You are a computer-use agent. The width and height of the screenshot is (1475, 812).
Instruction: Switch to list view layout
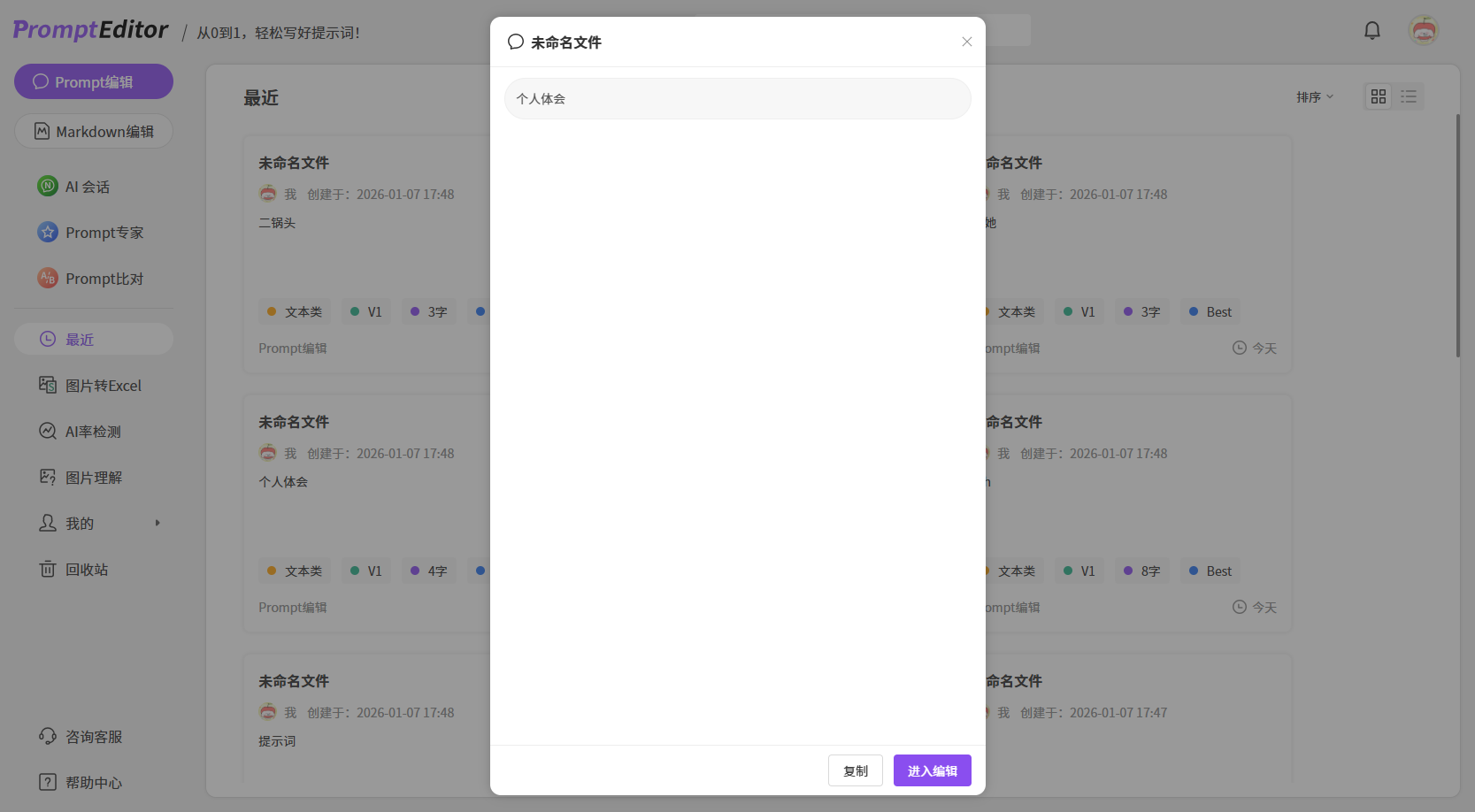click(x=1409, y=96)
